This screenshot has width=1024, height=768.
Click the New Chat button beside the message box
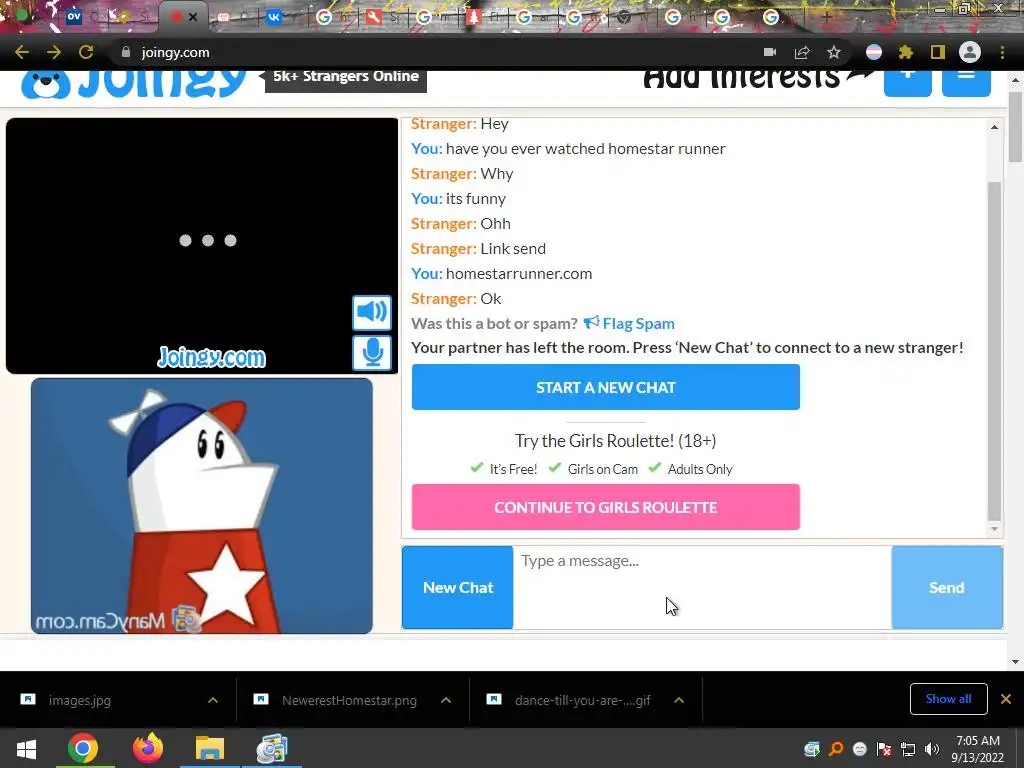click(458, 587)
